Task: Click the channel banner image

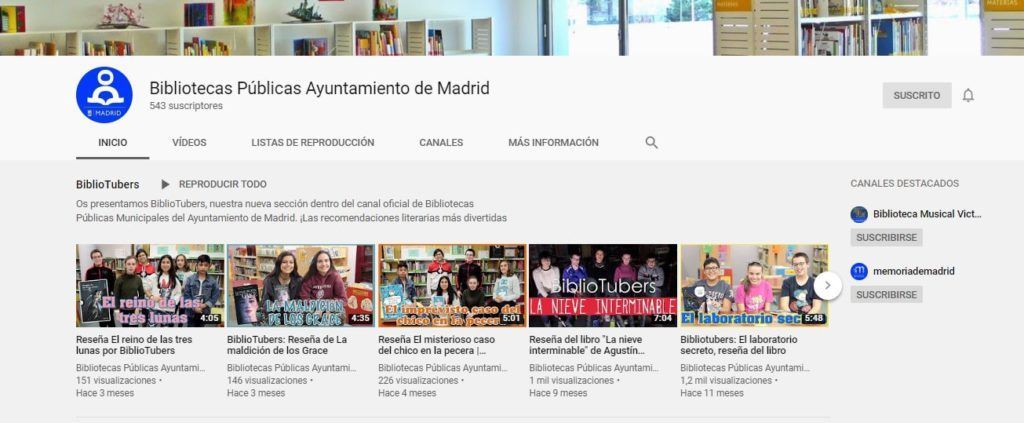Action: tap(512, 27)
